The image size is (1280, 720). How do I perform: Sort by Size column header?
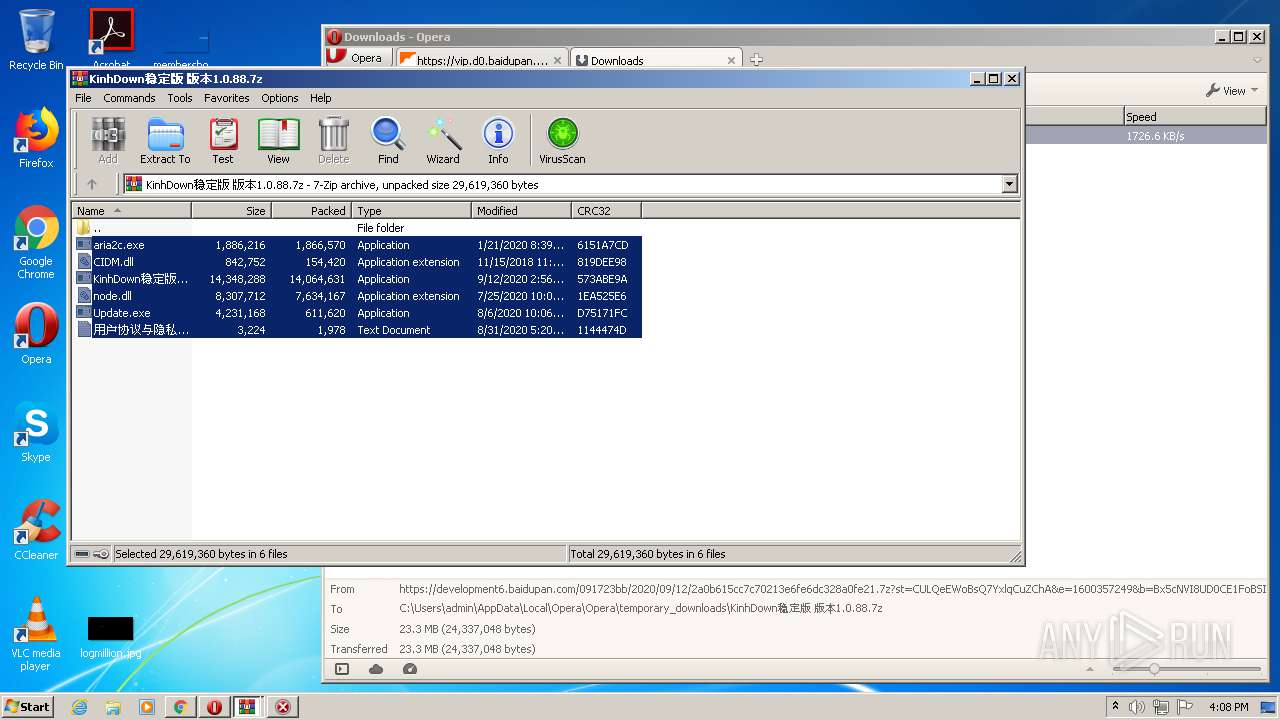click(x=232, y=210)
